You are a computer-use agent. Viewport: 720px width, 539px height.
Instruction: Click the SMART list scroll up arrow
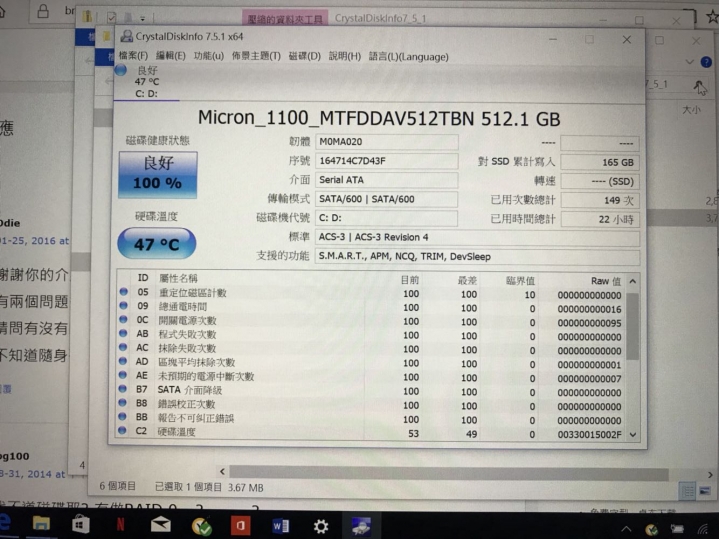point(633,281)
